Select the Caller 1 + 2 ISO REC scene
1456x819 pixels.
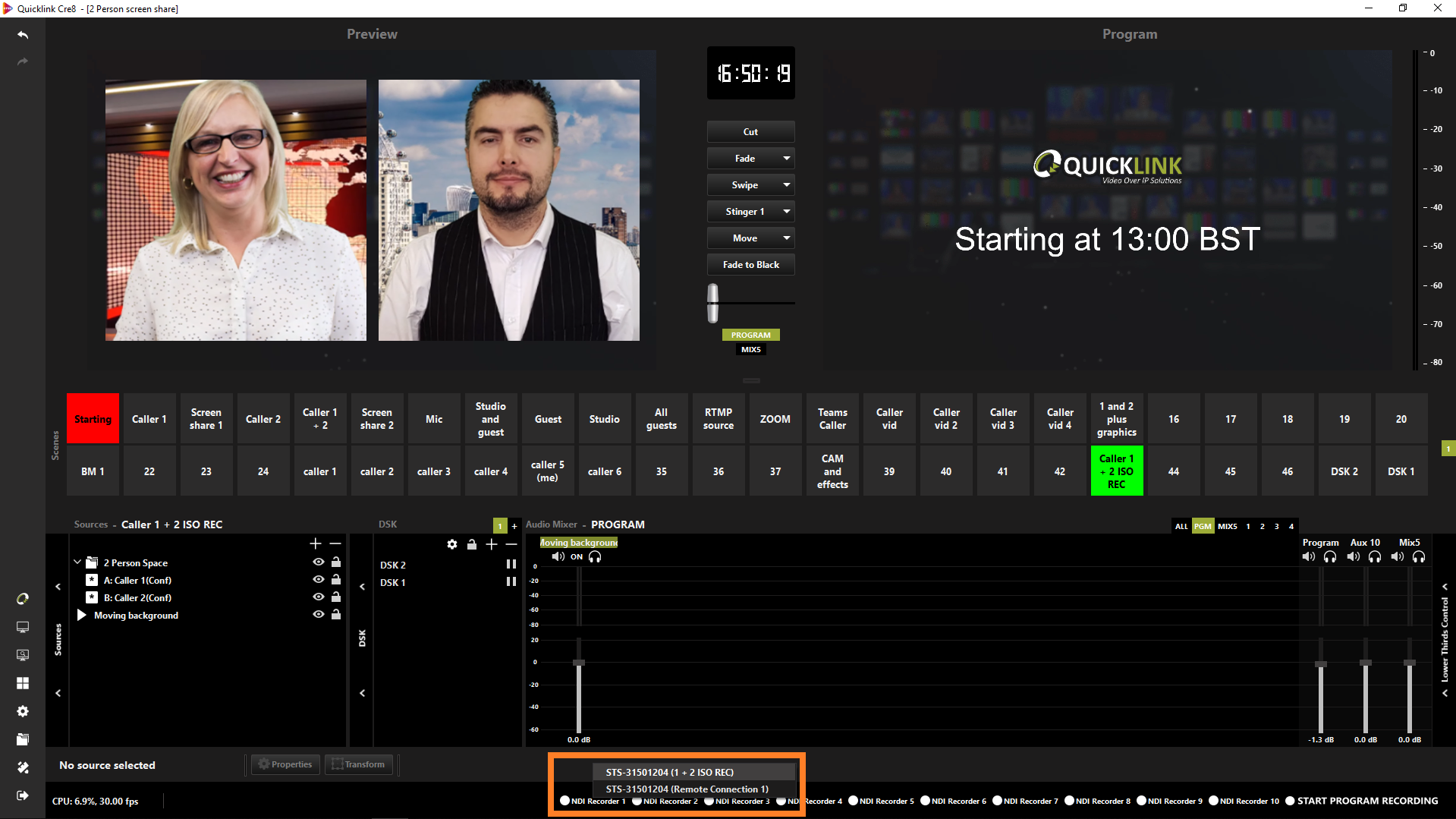click(x=1117, y=471)
